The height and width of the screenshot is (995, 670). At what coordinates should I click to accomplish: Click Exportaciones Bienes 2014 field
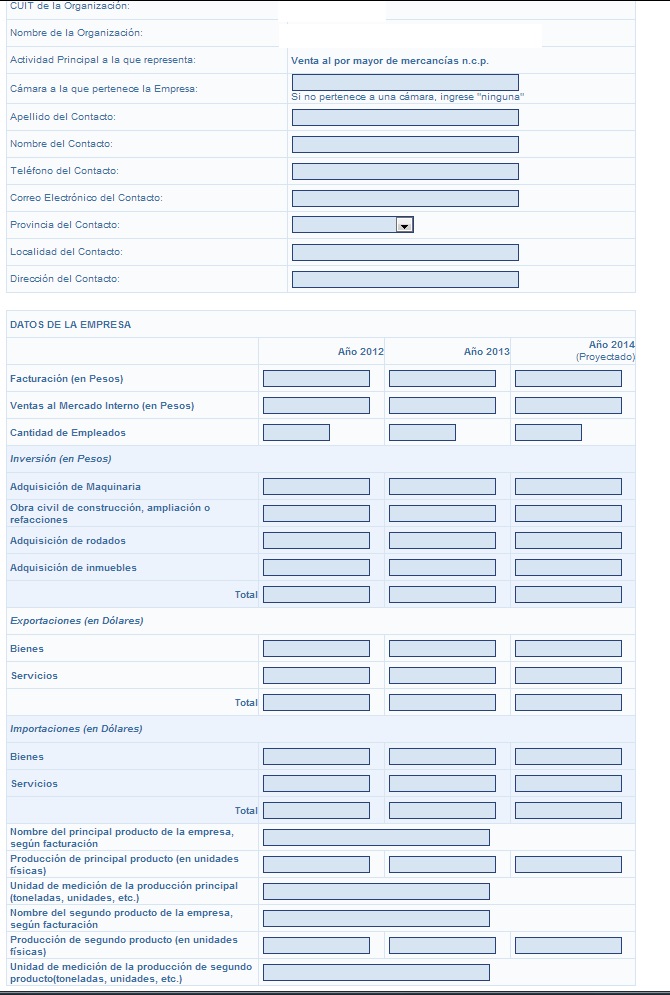click(568, 649)
